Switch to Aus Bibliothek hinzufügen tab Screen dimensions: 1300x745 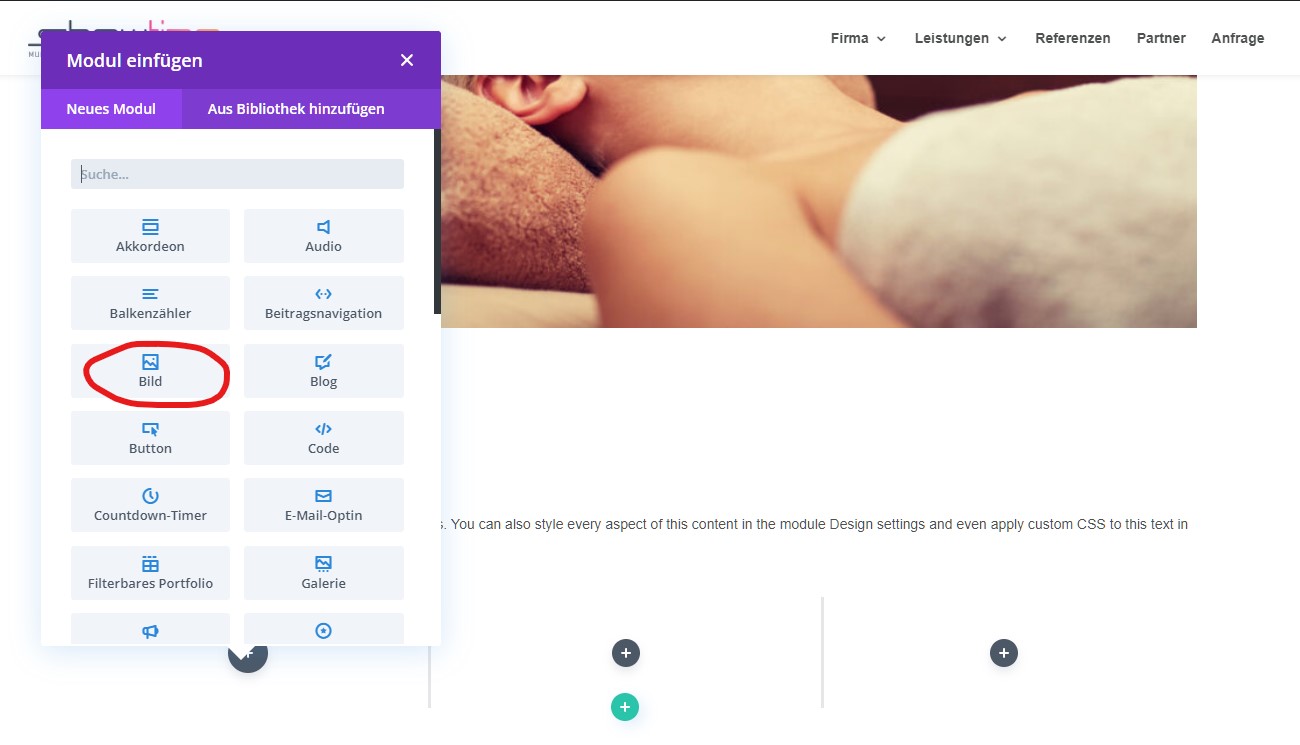pyautogui.click(x=296, y=109)
